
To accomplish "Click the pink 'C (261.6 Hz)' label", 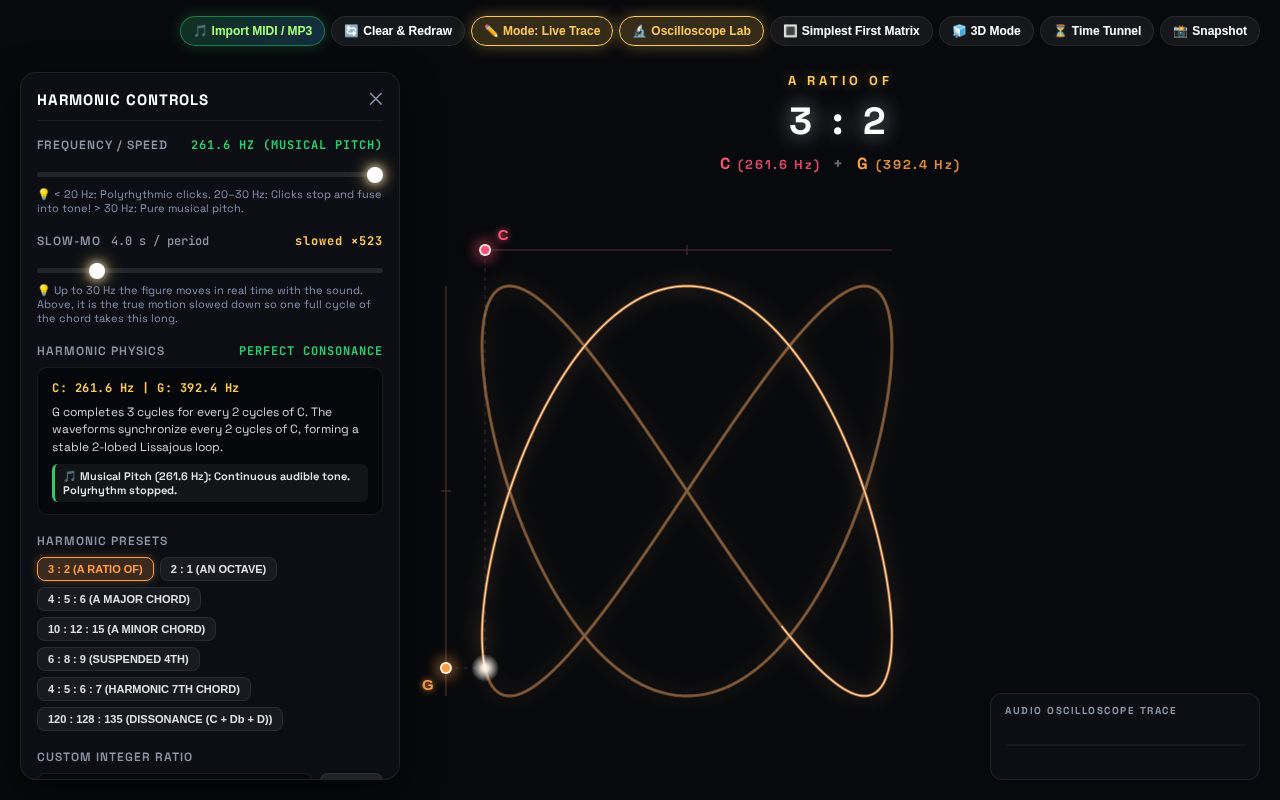I will point(770,164).
